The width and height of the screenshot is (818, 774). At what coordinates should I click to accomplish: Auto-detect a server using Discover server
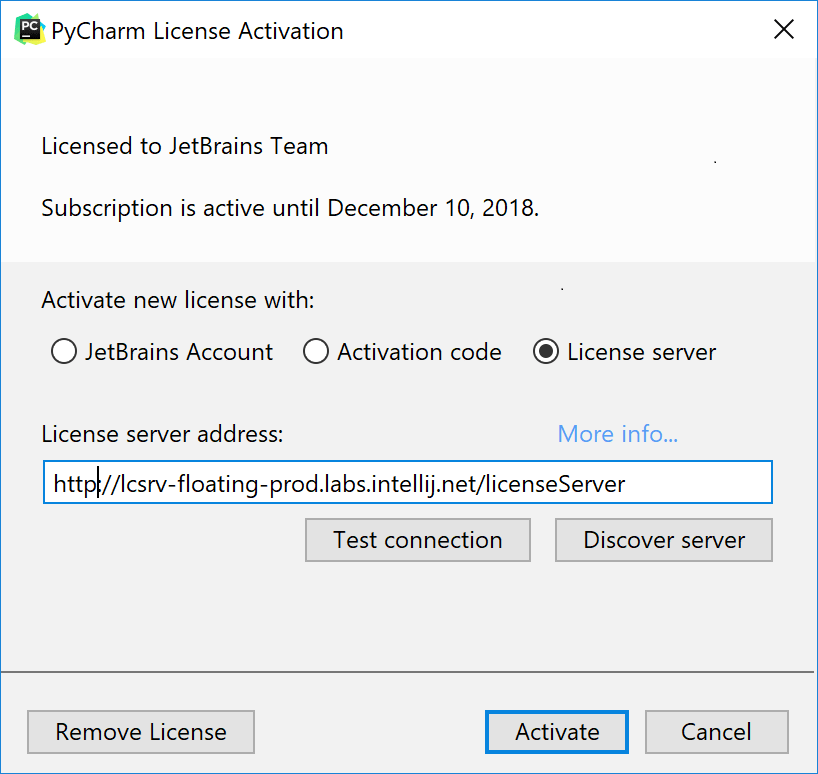[x=663, y=540]
